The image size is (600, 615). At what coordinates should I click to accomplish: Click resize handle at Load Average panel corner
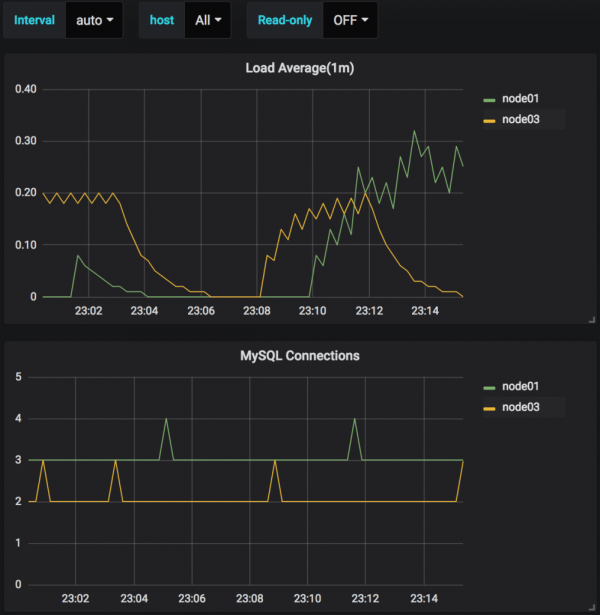pos(592,319)
